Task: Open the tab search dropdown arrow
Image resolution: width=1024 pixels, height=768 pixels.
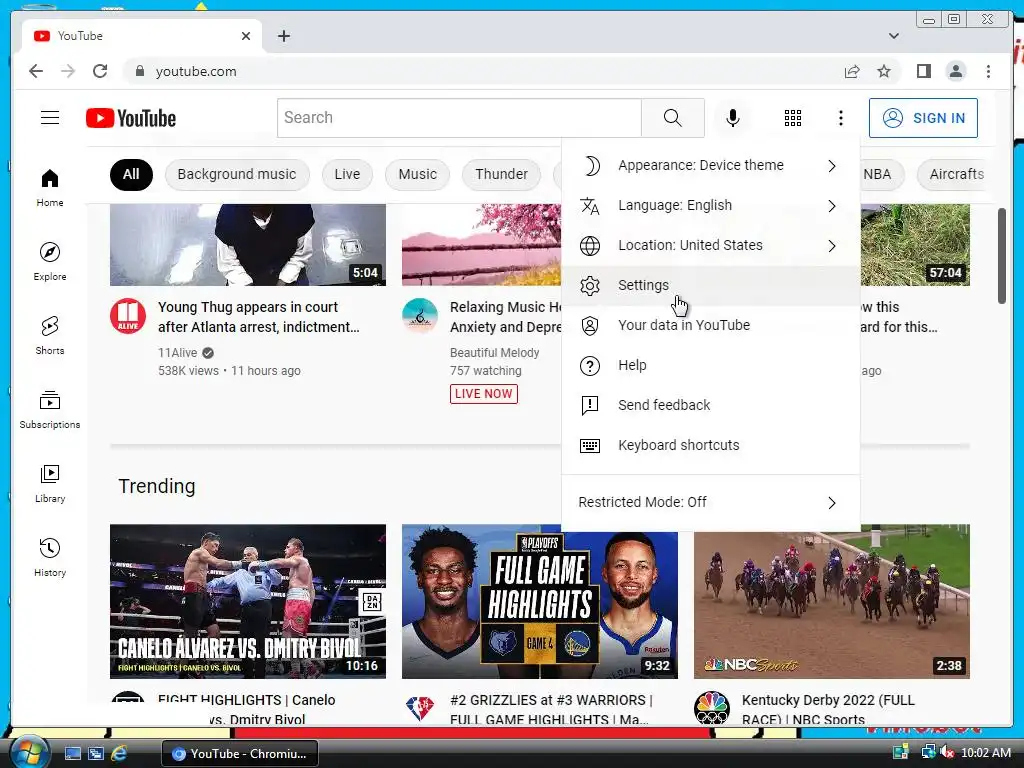Action: point(893,36)
